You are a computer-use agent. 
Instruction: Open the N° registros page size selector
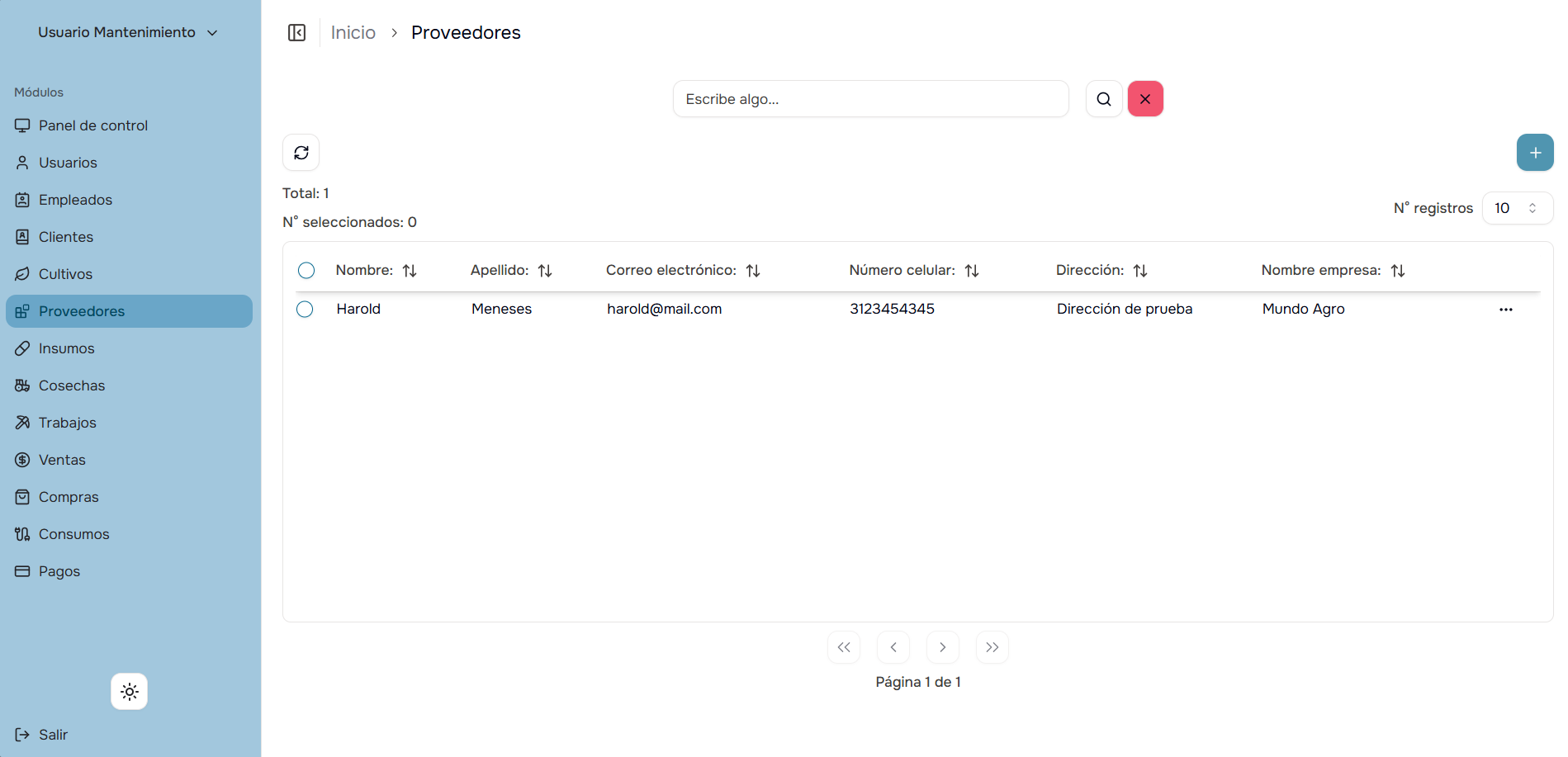tap(1517, 208)
